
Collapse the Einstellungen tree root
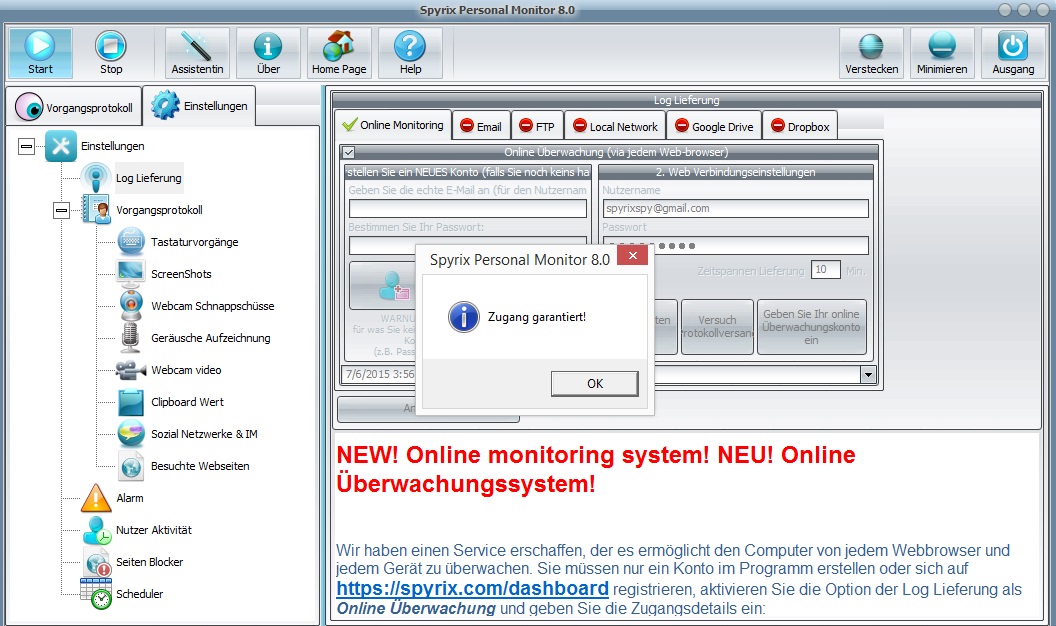click(26, 146)
